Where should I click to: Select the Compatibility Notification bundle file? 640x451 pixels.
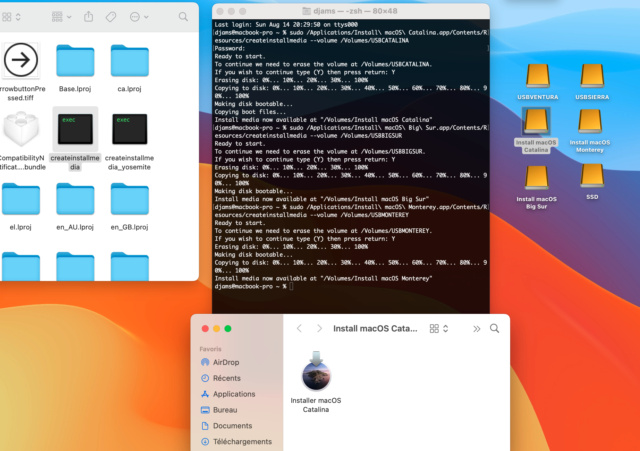[x=21, y=129]
